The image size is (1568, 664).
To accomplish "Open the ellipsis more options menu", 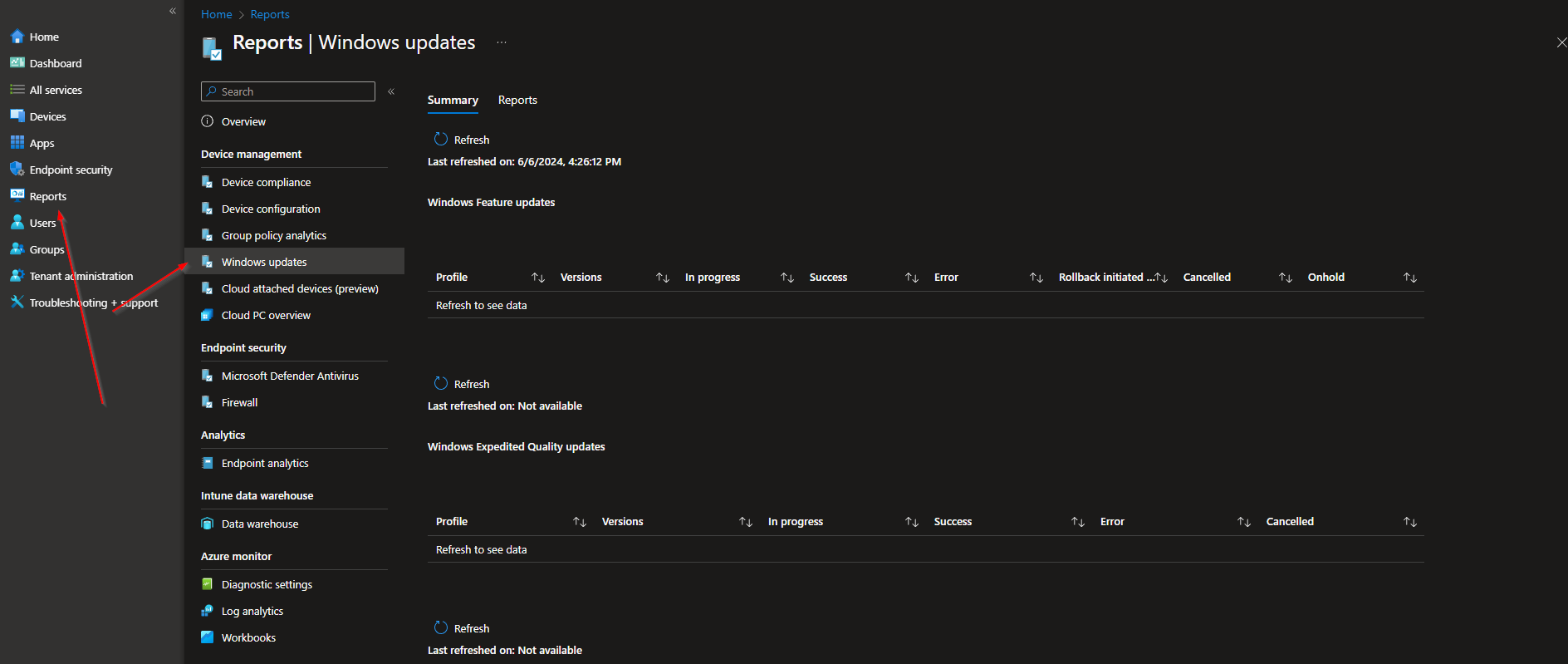I will (x=502, y=42).
